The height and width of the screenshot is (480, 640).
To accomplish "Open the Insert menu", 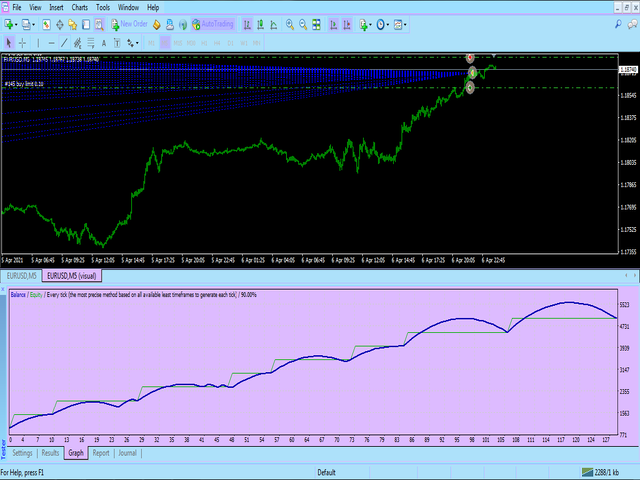I will click(56, 7).
